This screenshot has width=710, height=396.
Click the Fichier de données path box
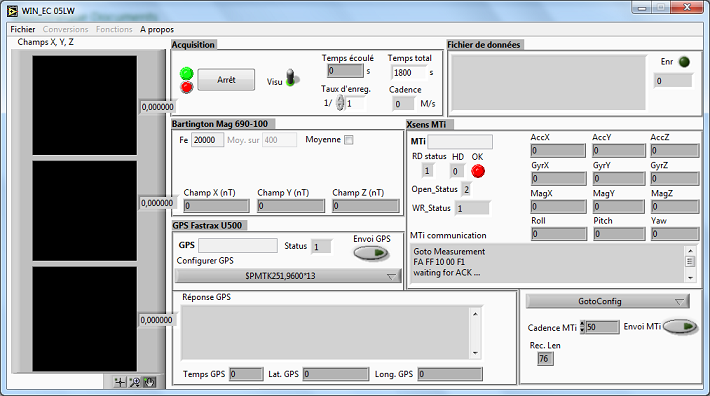pyautogui.click(x=548, y=82)
